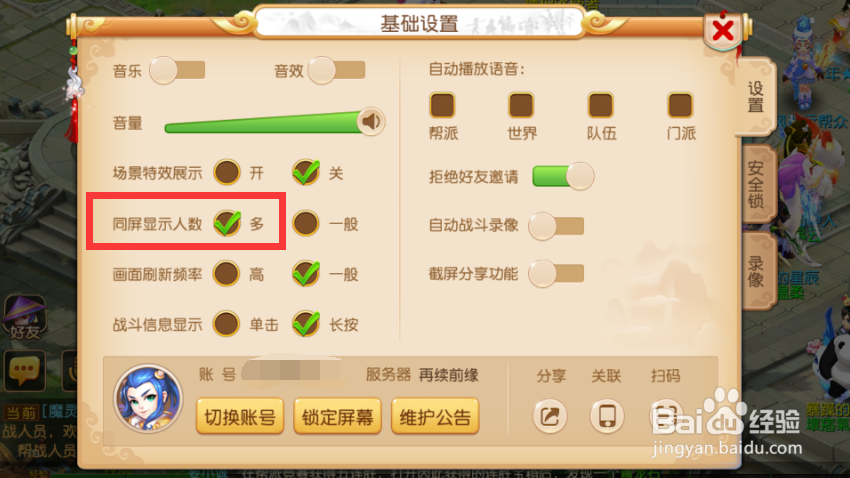Image resolution: width=850 pixels, height=478 pixels.
Task: Click the share (分享) arrow icon
Action: pyautogui.click(x=550, y=416)
